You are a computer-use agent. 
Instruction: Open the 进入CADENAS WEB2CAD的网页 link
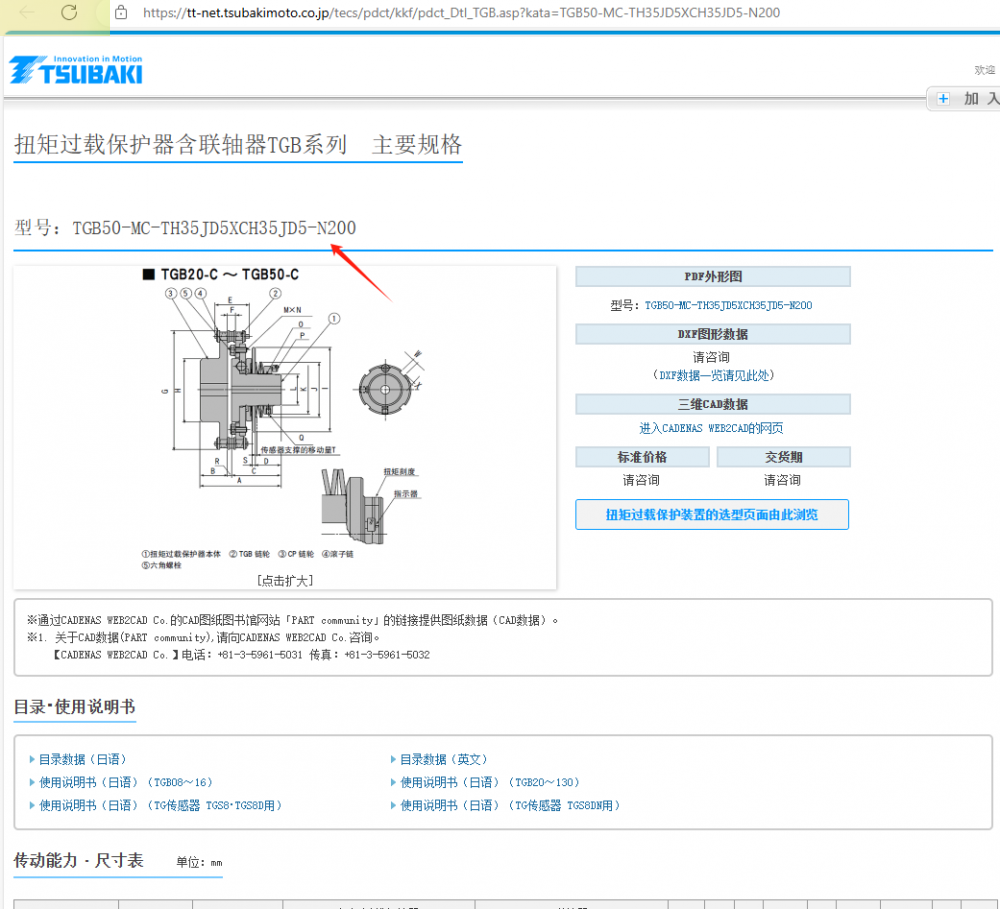(x=712, y=427)
